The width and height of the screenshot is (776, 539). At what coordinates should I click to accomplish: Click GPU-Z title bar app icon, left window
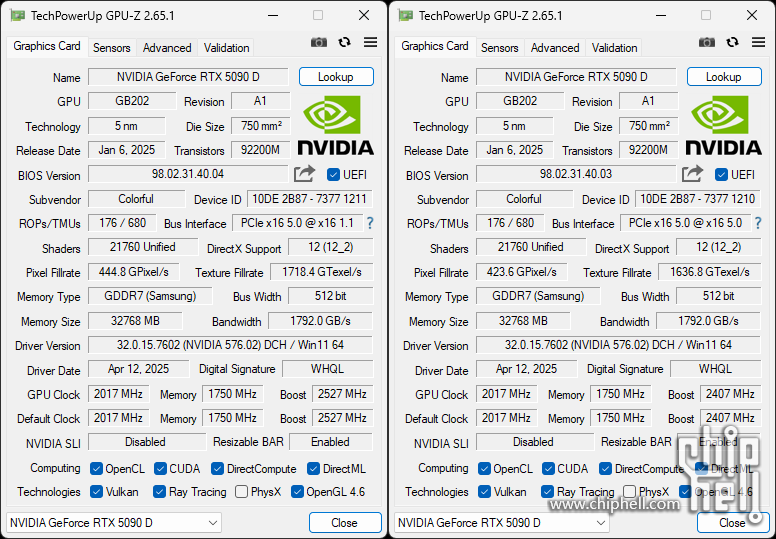click(x=17, y=15)
